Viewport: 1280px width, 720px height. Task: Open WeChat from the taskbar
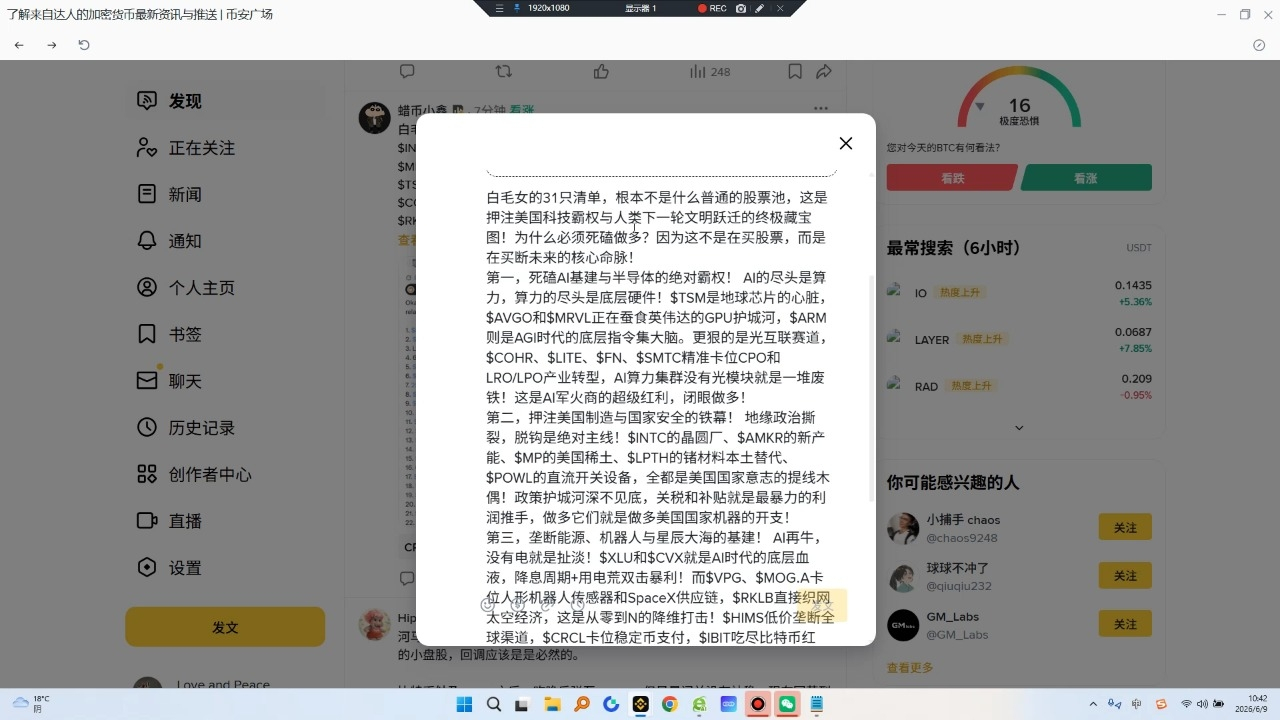pos(787,704)
